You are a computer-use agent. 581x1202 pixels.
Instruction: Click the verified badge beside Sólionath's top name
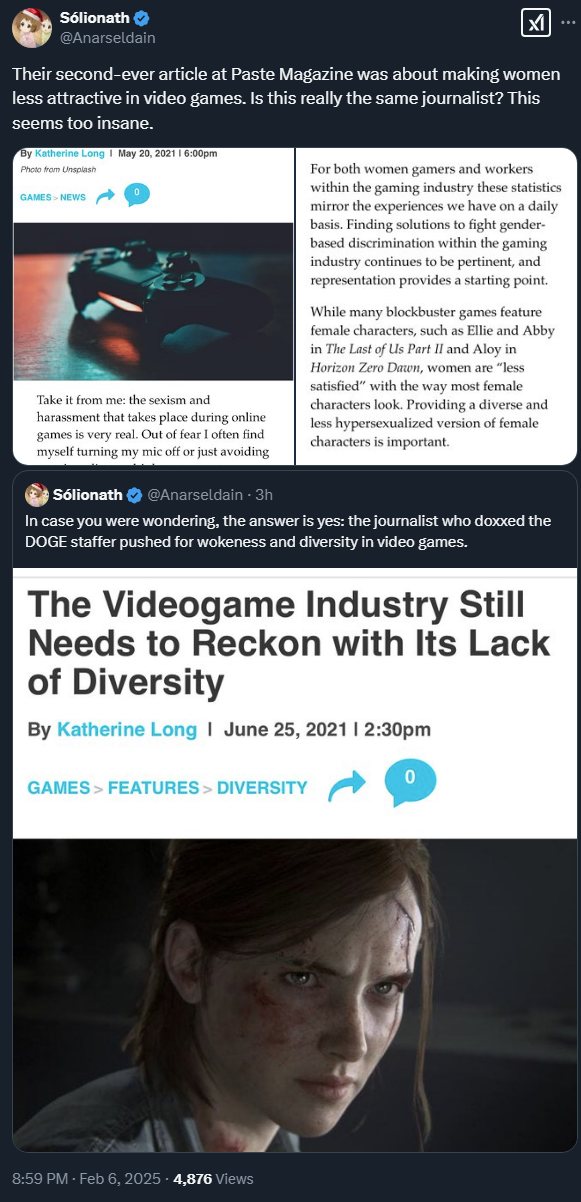coord(141,19)
